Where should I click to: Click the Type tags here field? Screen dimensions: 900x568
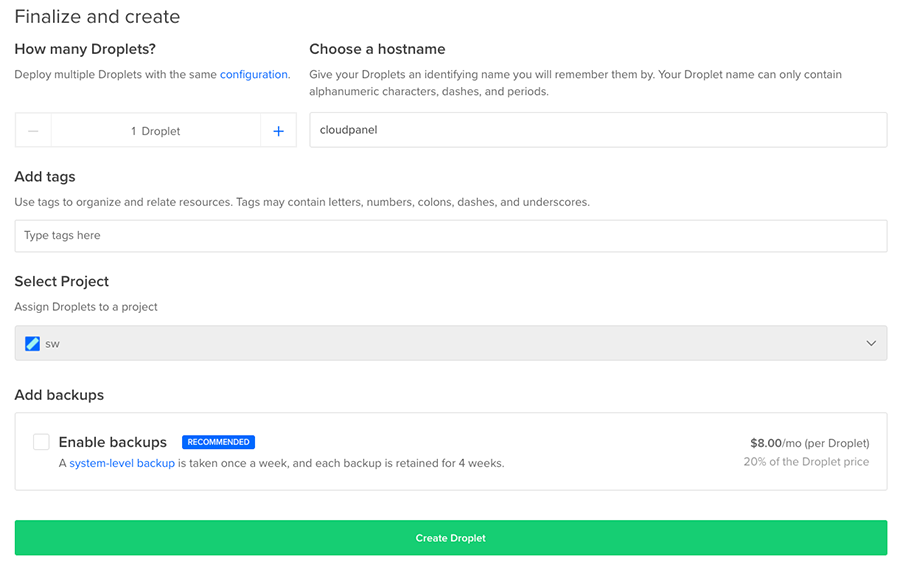point(451,236)
